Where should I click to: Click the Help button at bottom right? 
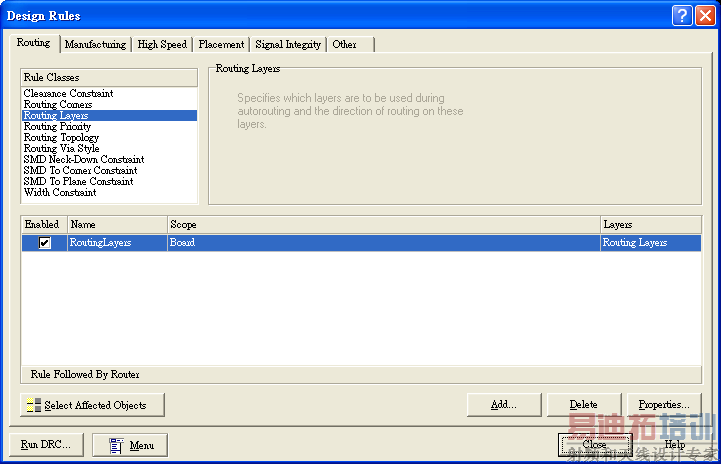click(x=675, y=445)
